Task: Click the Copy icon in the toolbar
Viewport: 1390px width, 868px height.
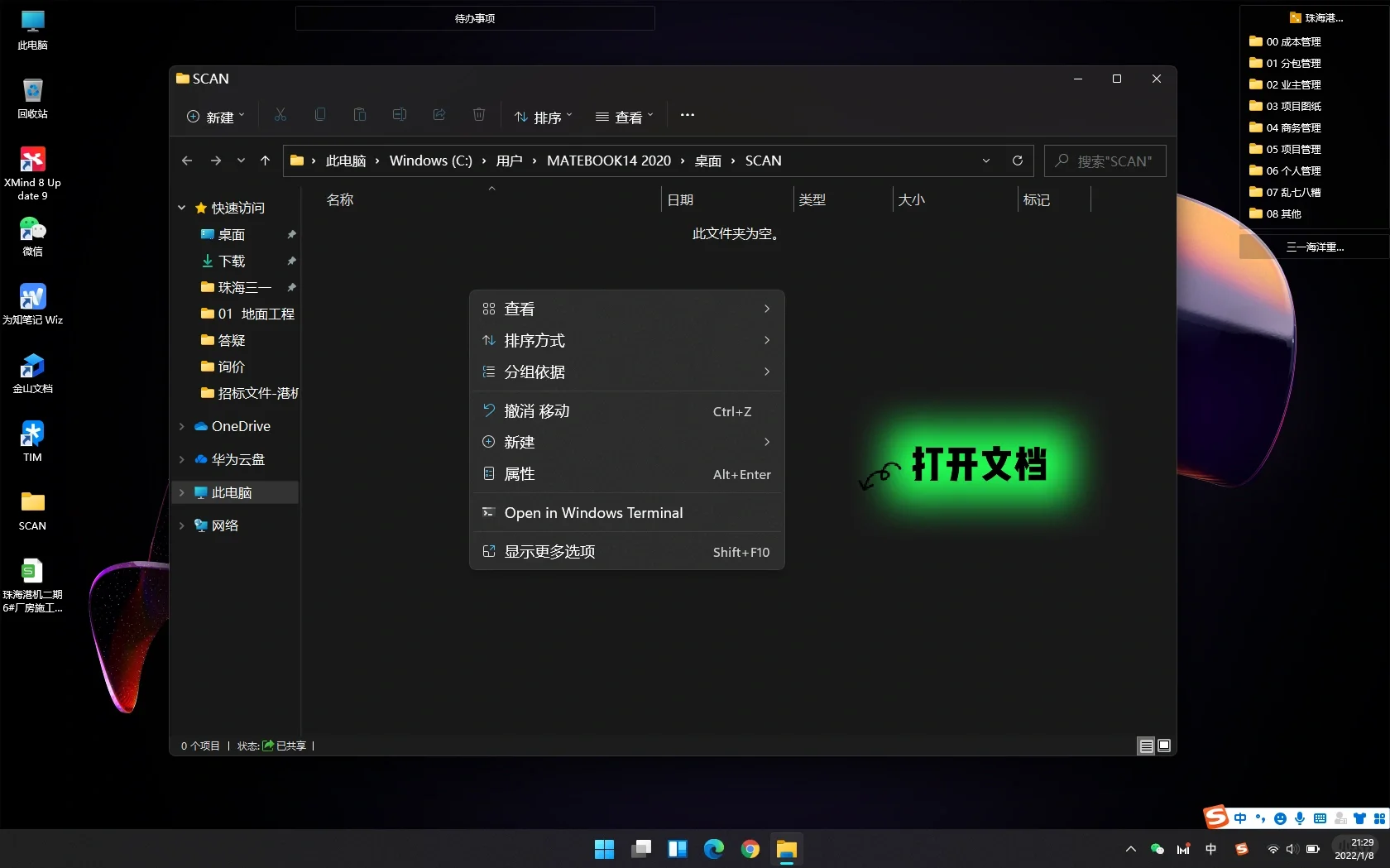Action: [319, 115]
